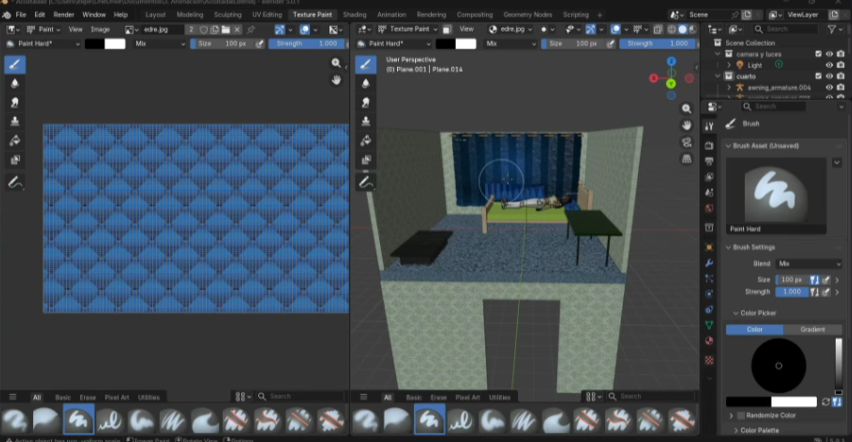852x442 pixels.
Task: Expand the Color Palette panel
Action: [758, 430]
